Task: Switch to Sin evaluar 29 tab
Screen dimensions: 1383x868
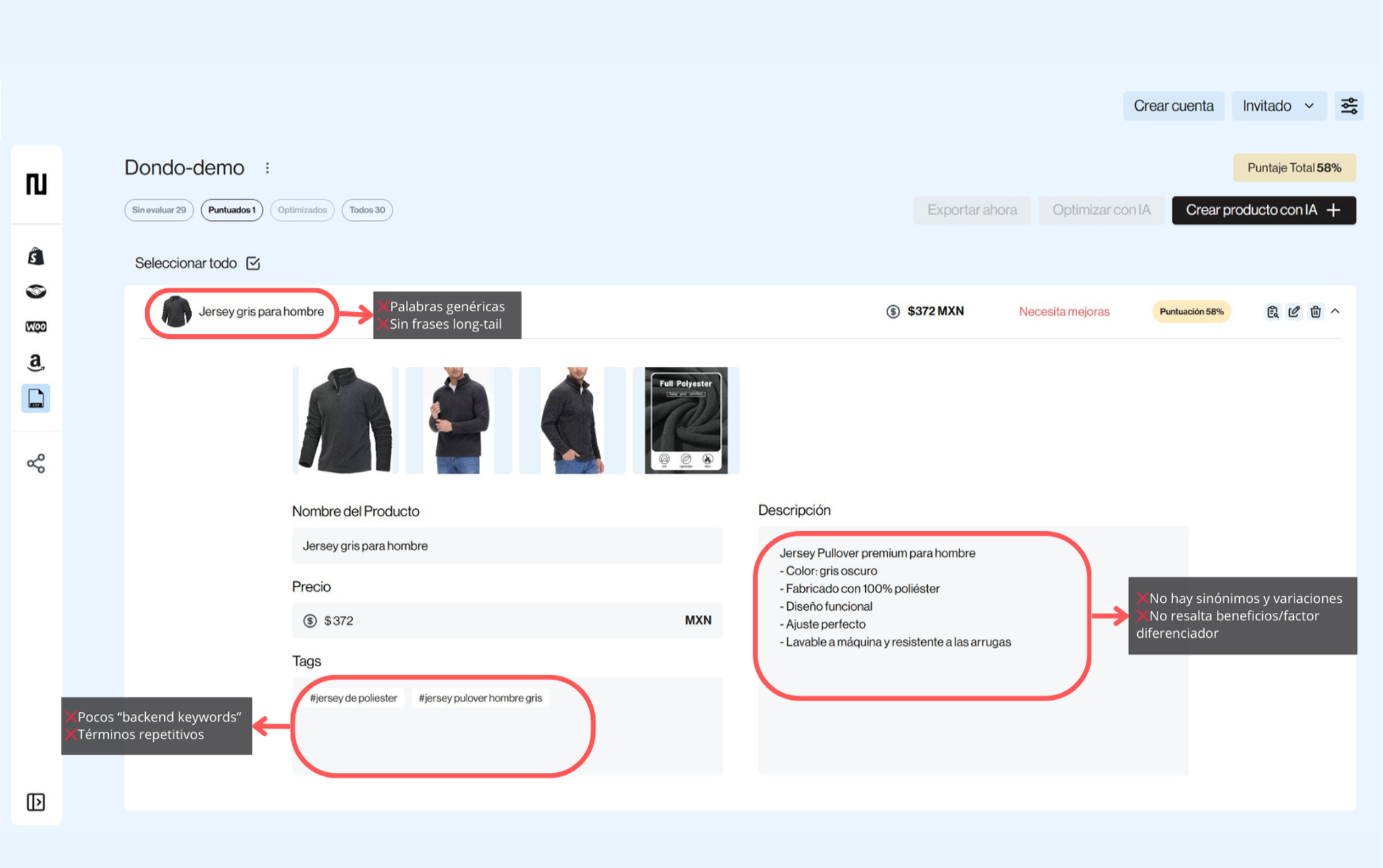Action: click(x=159, y=210)
